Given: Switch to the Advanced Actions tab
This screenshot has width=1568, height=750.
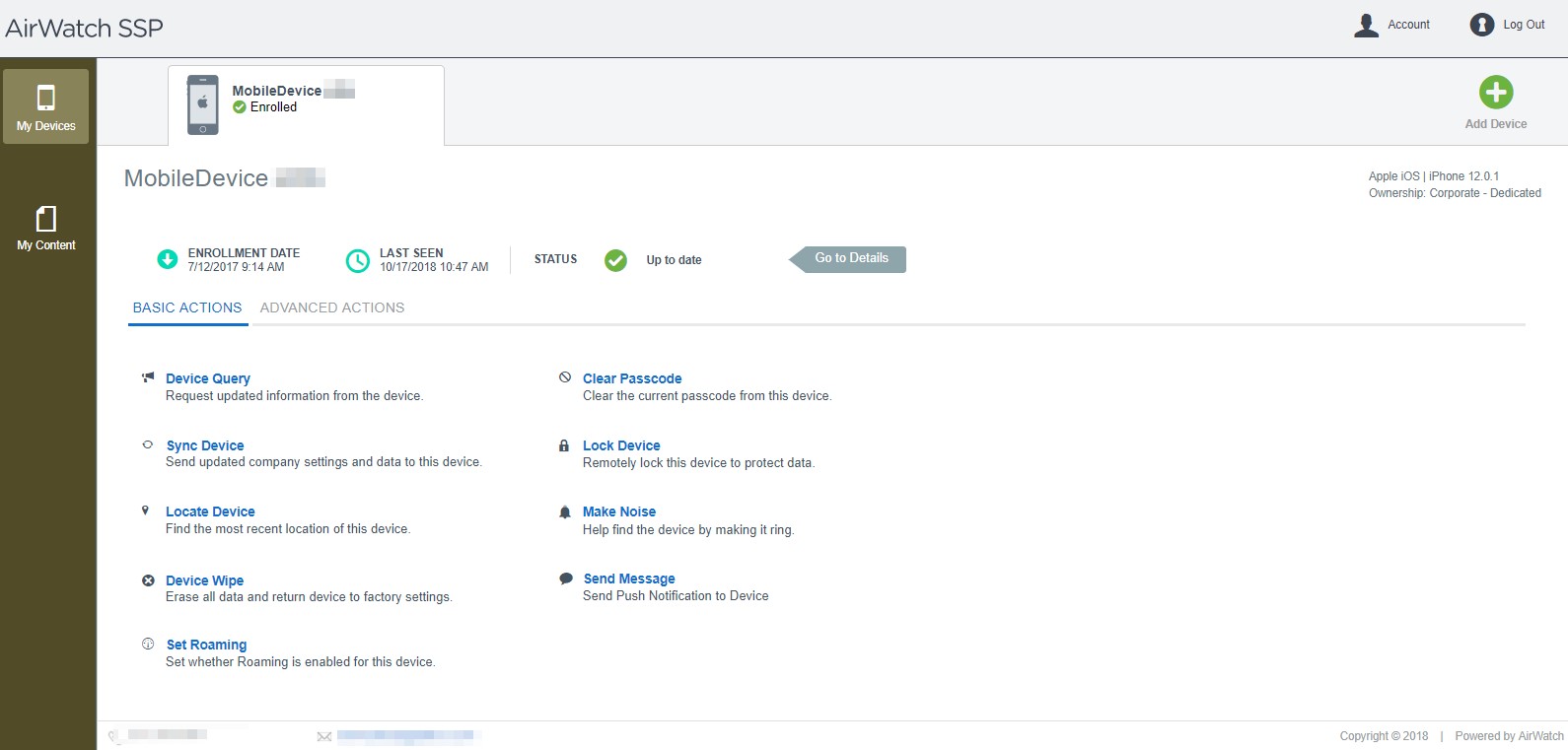Looking at the screenshot, I should pyautogui.click(x=331, y=307).
